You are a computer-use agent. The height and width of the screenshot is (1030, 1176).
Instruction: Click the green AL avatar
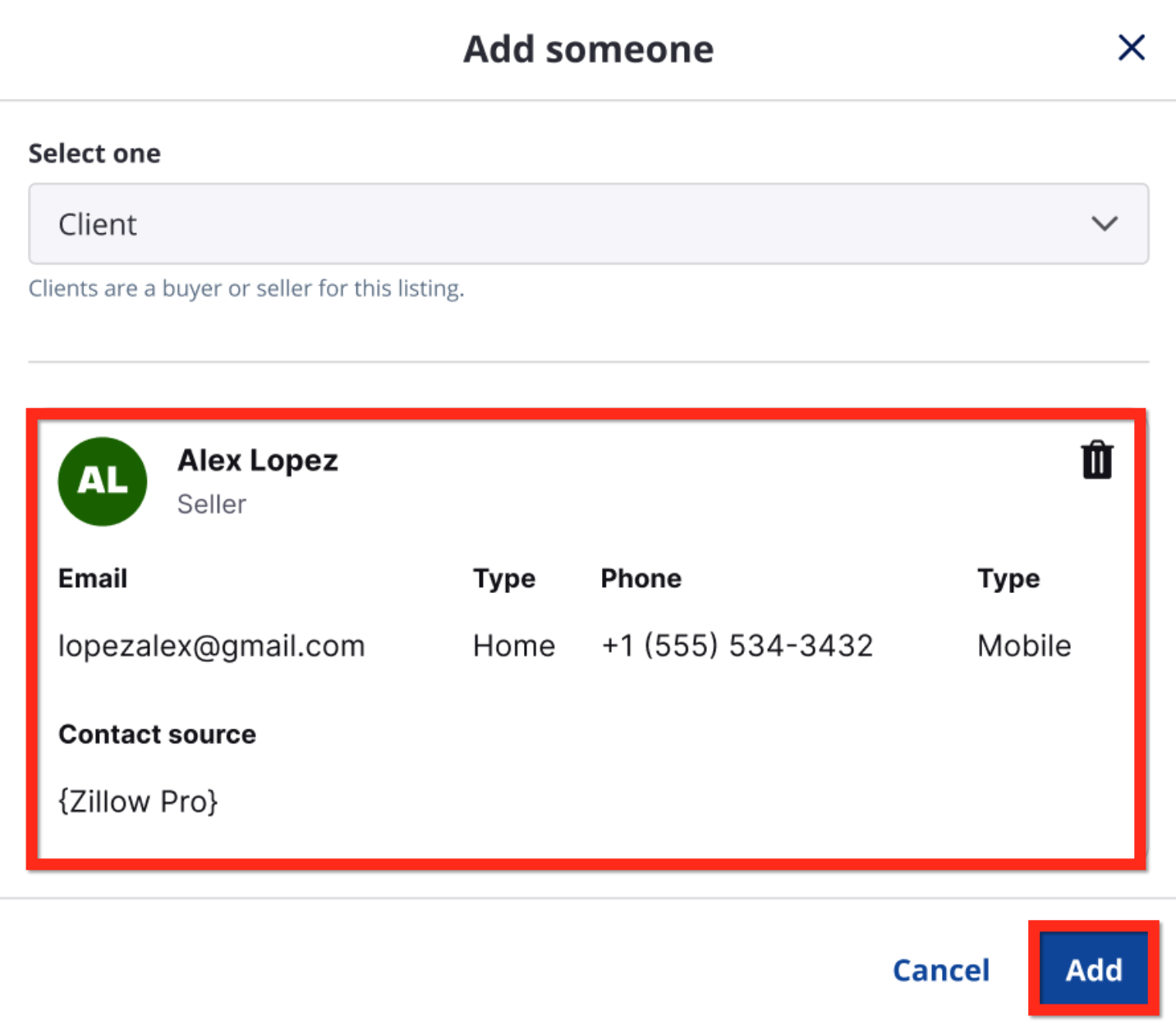[103, 481]
